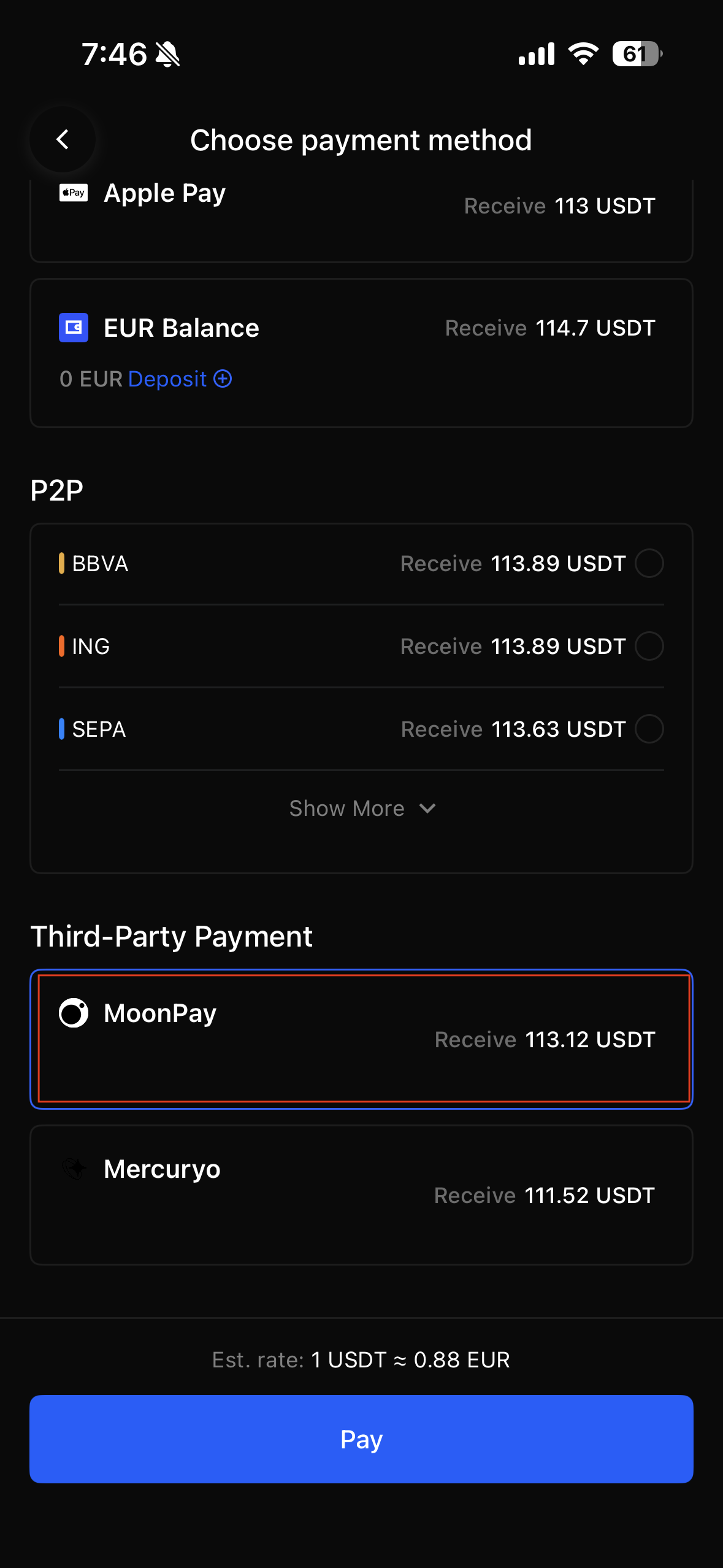Choose the EUR Balance payment option

tap(361, 353)
